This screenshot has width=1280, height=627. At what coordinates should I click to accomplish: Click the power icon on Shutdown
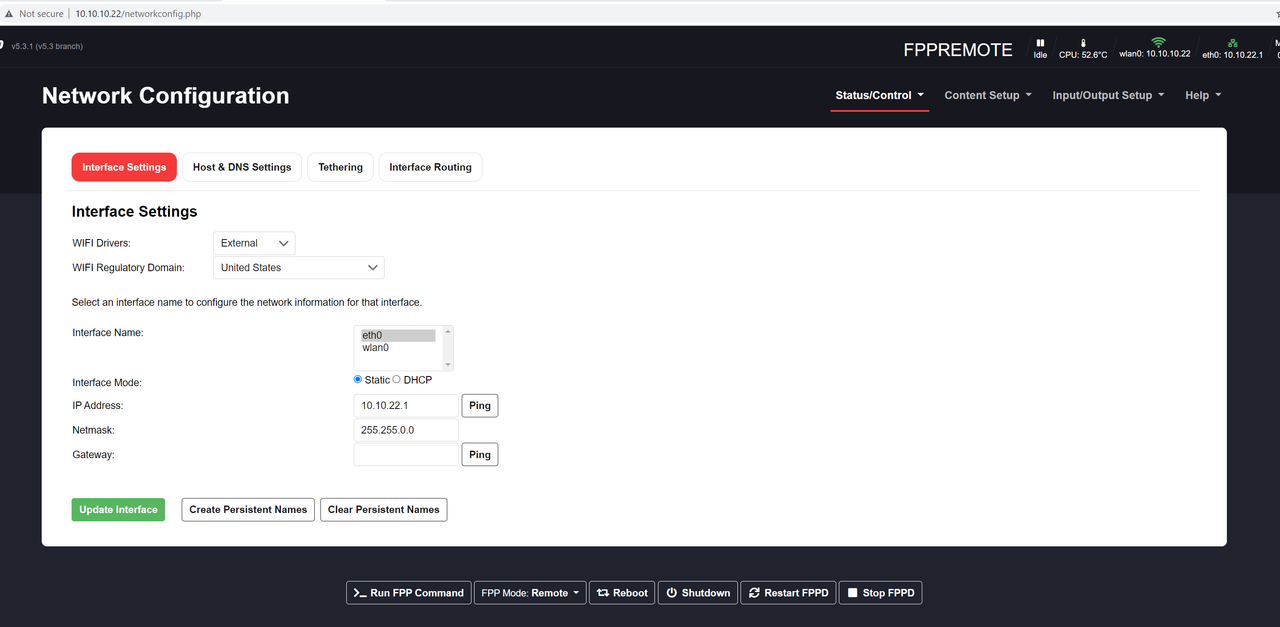[x=672, y=593]
